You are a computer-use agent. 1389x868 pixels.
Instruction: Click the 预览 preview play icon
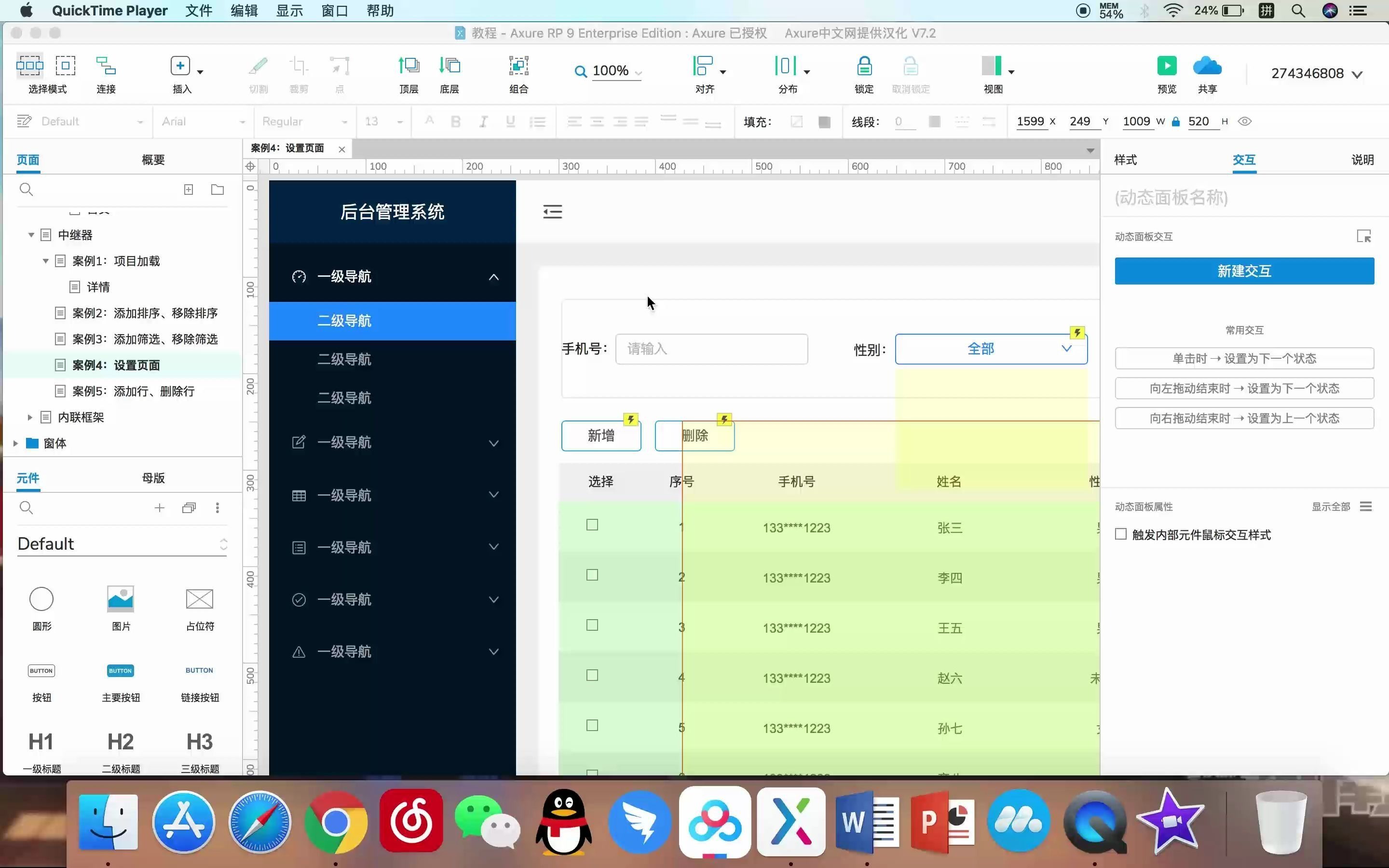pyautogui.click(x=1167, y=66)
